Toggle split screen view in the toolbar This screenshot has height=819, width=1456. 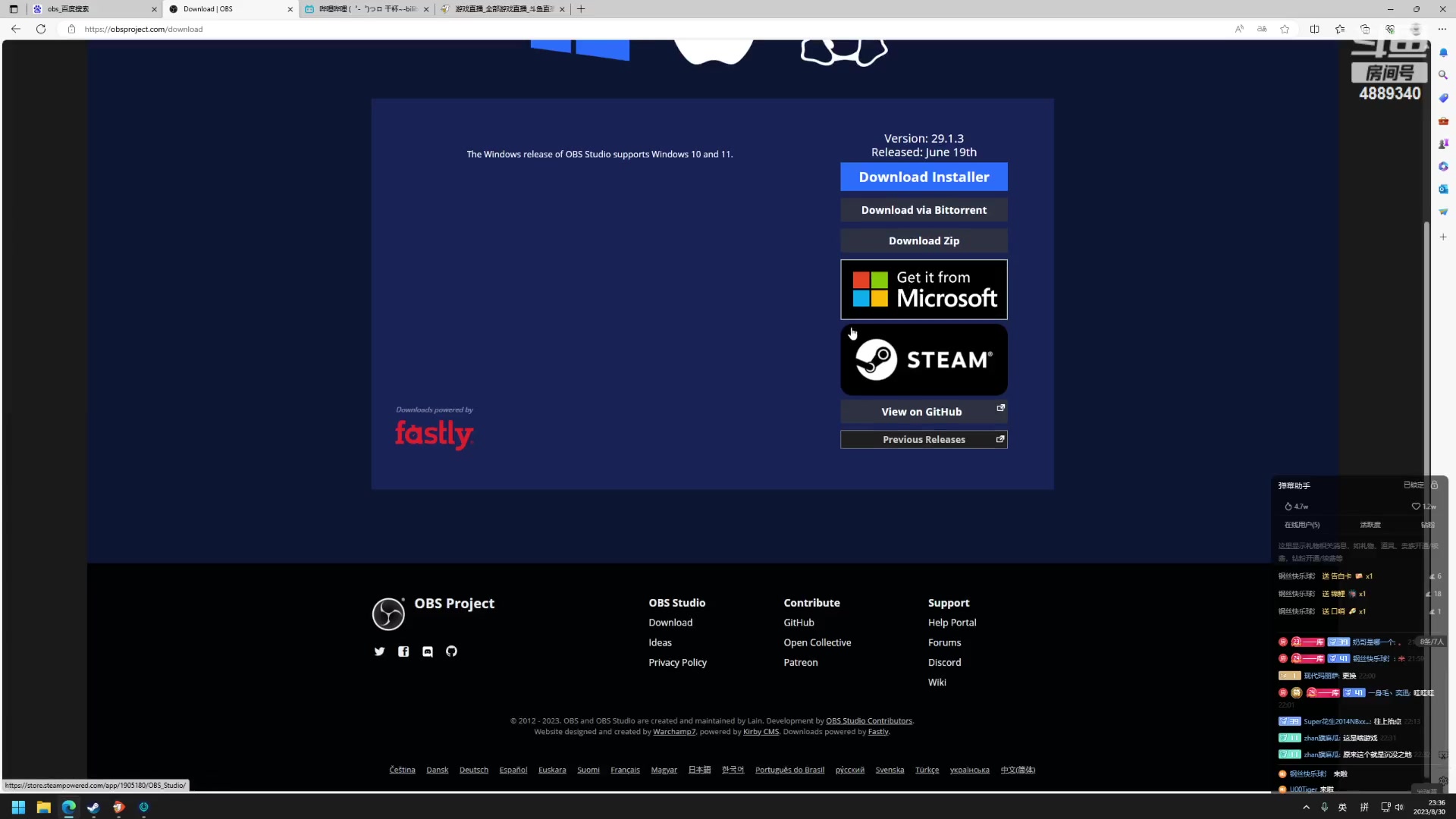pyautogui.click(x=1314, y=29)
